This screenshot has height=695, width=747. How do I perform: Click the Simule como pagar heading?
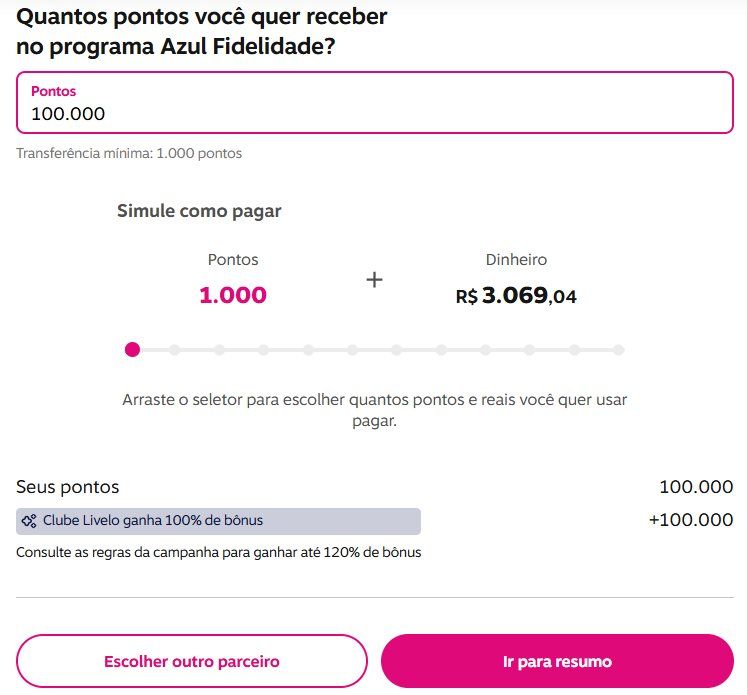tap(199, 211)
